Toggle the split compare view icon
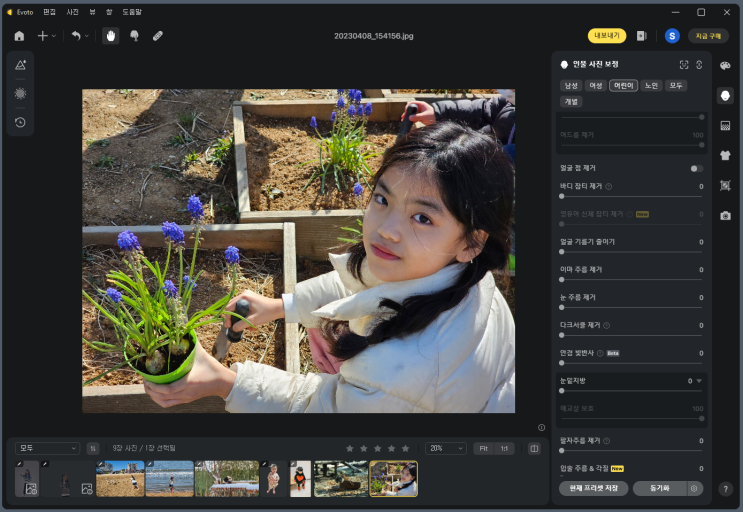 point(534,448)
